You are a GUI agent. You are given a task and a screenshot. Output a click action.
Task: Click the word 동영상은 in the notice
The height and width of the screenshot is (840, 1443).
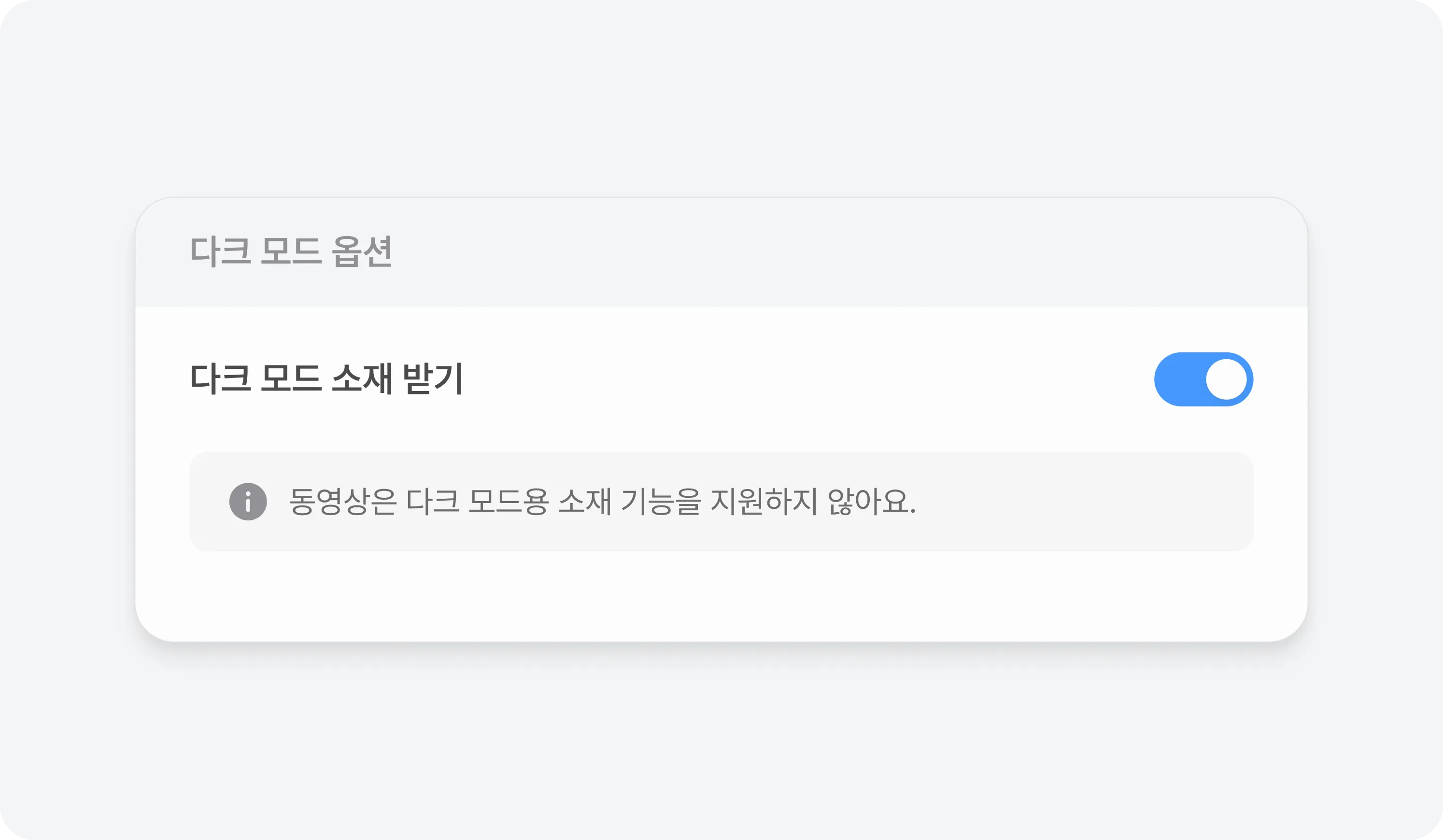342,502
